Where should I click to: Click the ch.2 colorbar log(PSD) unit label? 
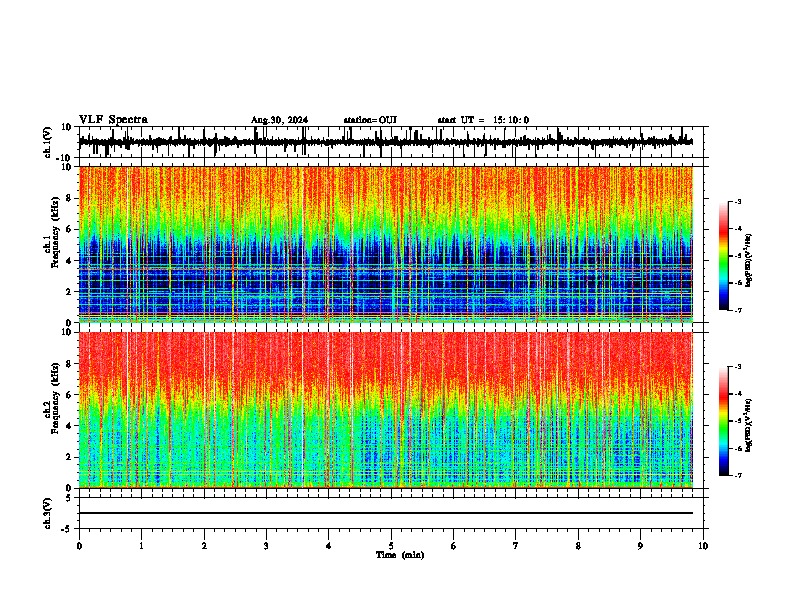(749, 426)
